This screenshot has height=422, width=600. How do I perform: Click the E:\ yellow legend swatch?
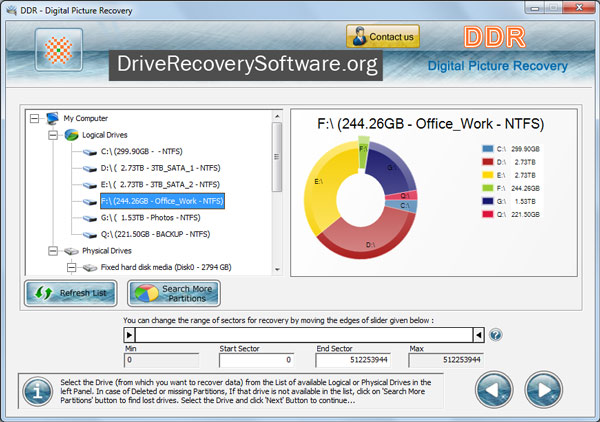pos(488,175)
